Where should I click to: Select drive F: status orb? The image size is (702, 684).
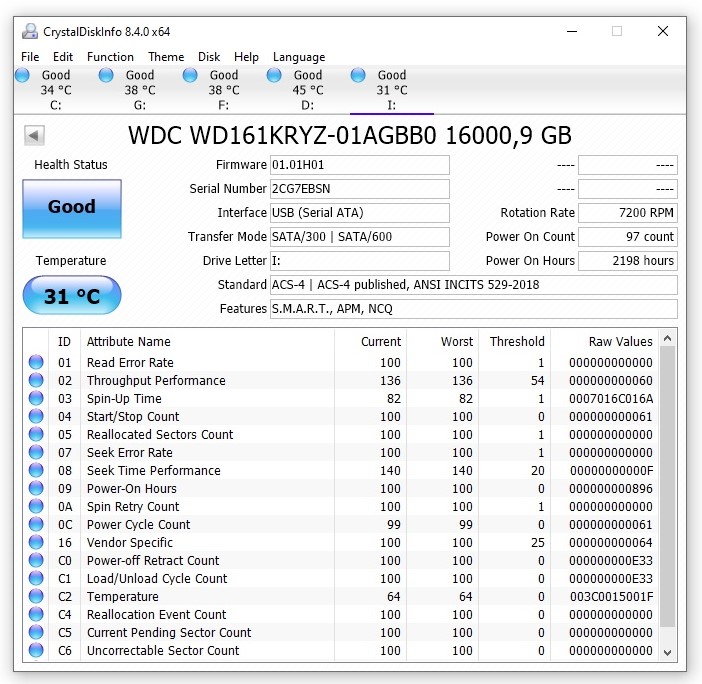pos(190,75)
